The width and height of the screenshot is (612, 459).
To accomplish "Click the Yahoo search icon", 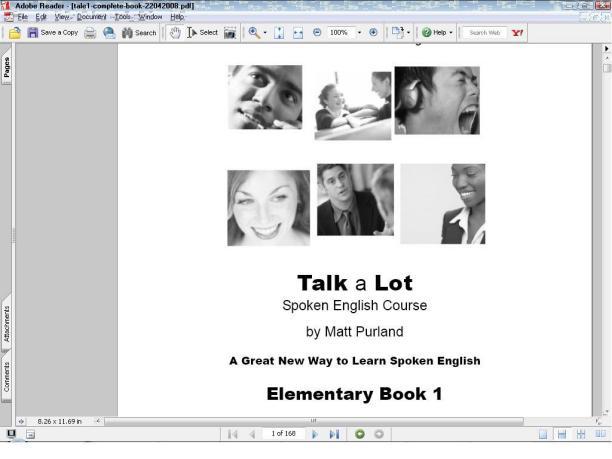I will [517, 33].
